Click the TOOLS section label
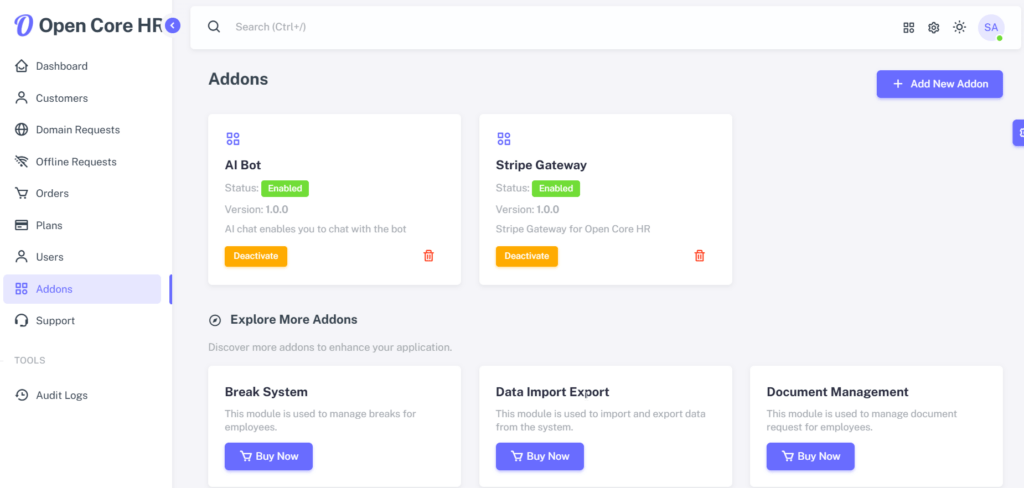 click(x=30, y=360)
